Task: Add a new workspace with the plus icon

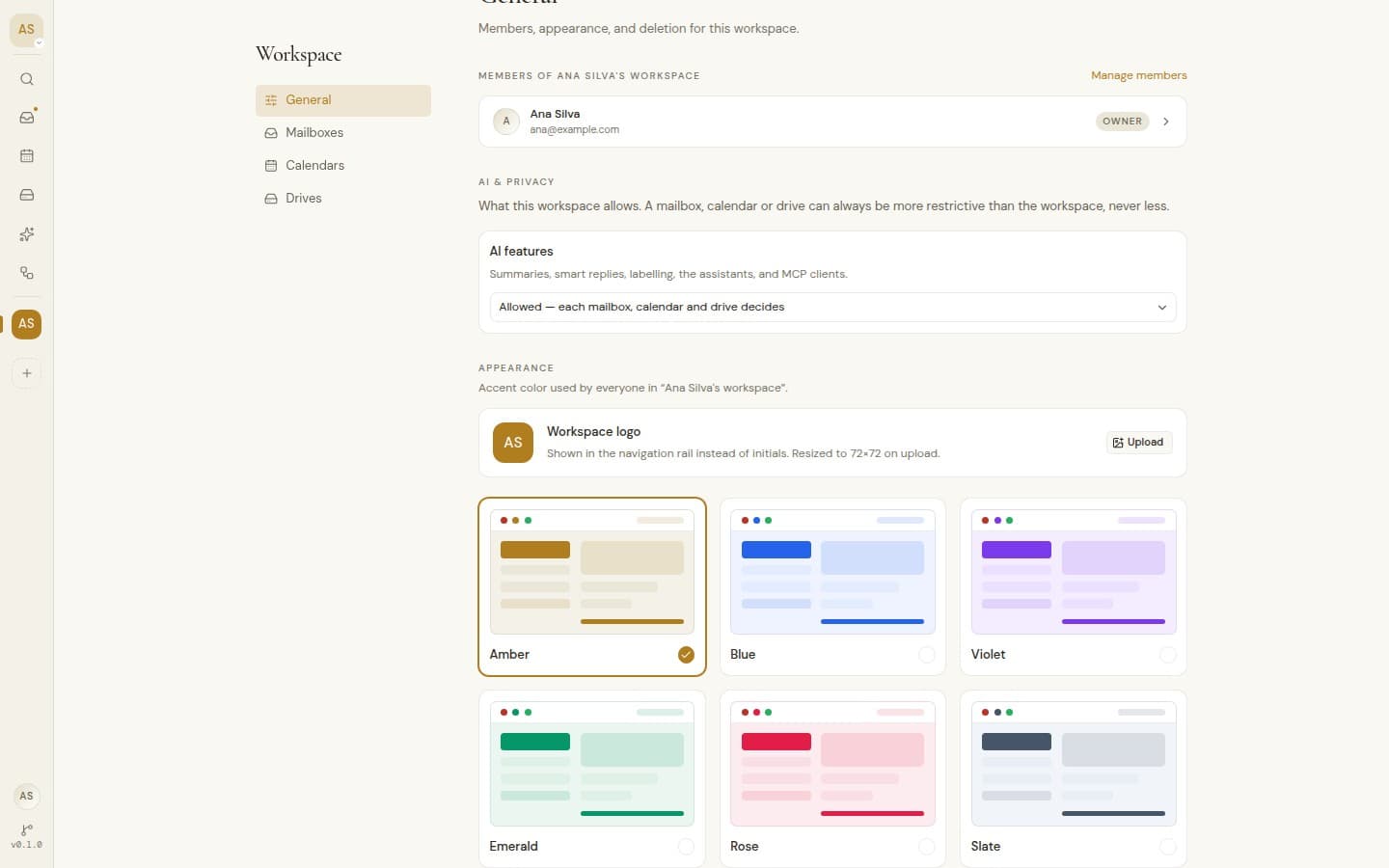Action: pyautogui.click(x=27, y=373)
